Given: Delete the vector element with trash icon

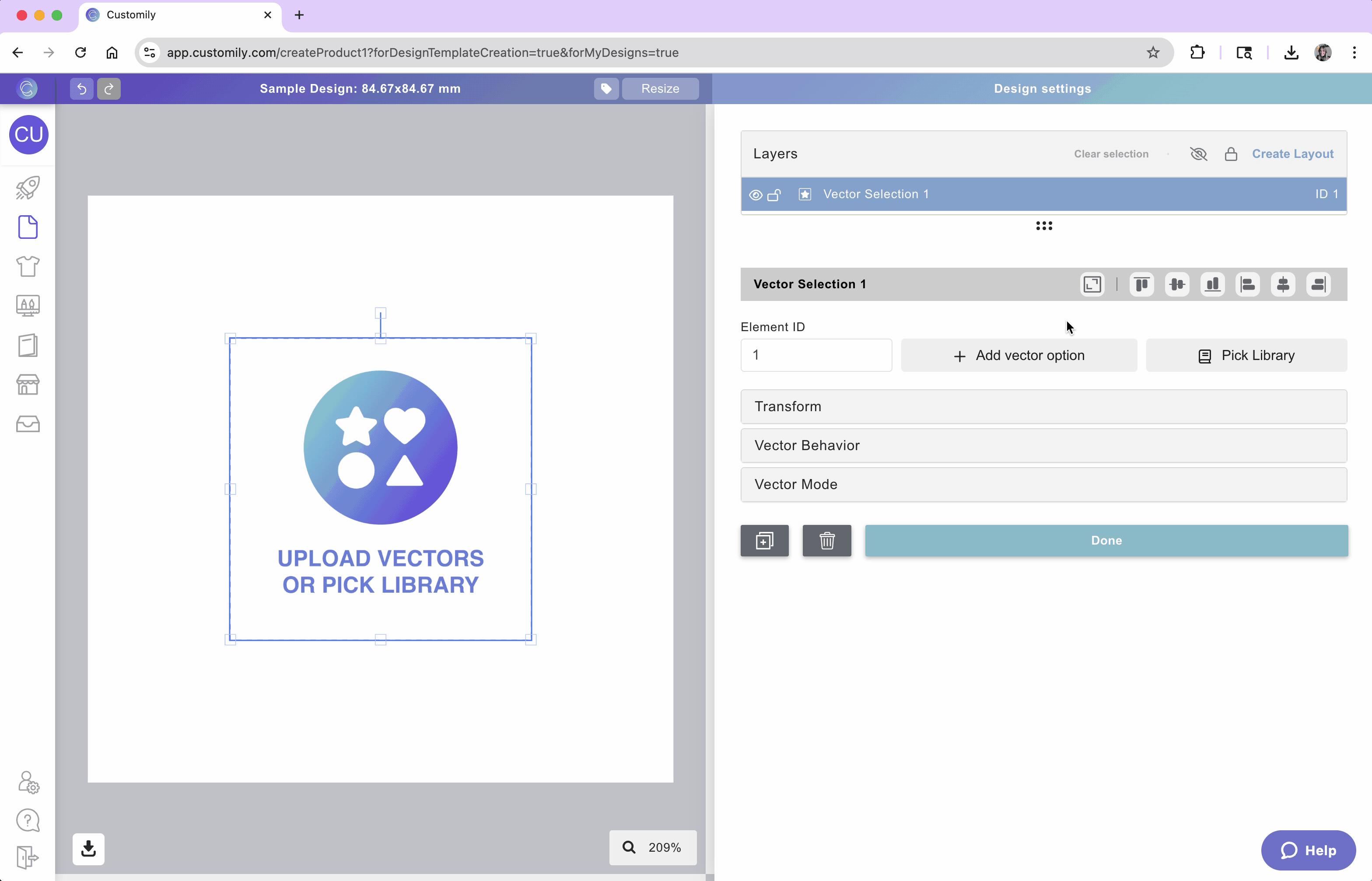Looking at the screenshot, I should click(x=827, y=541).
